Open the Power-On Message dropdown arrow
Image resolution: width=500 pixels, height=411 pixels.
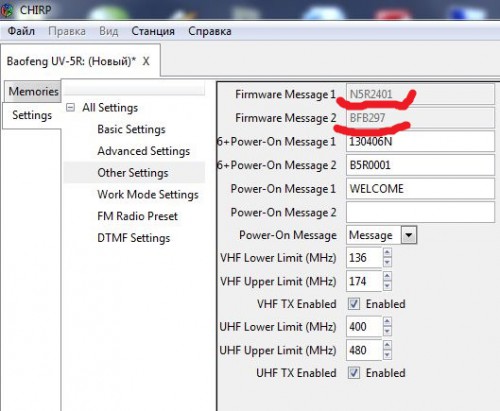[x=409, y=236]
